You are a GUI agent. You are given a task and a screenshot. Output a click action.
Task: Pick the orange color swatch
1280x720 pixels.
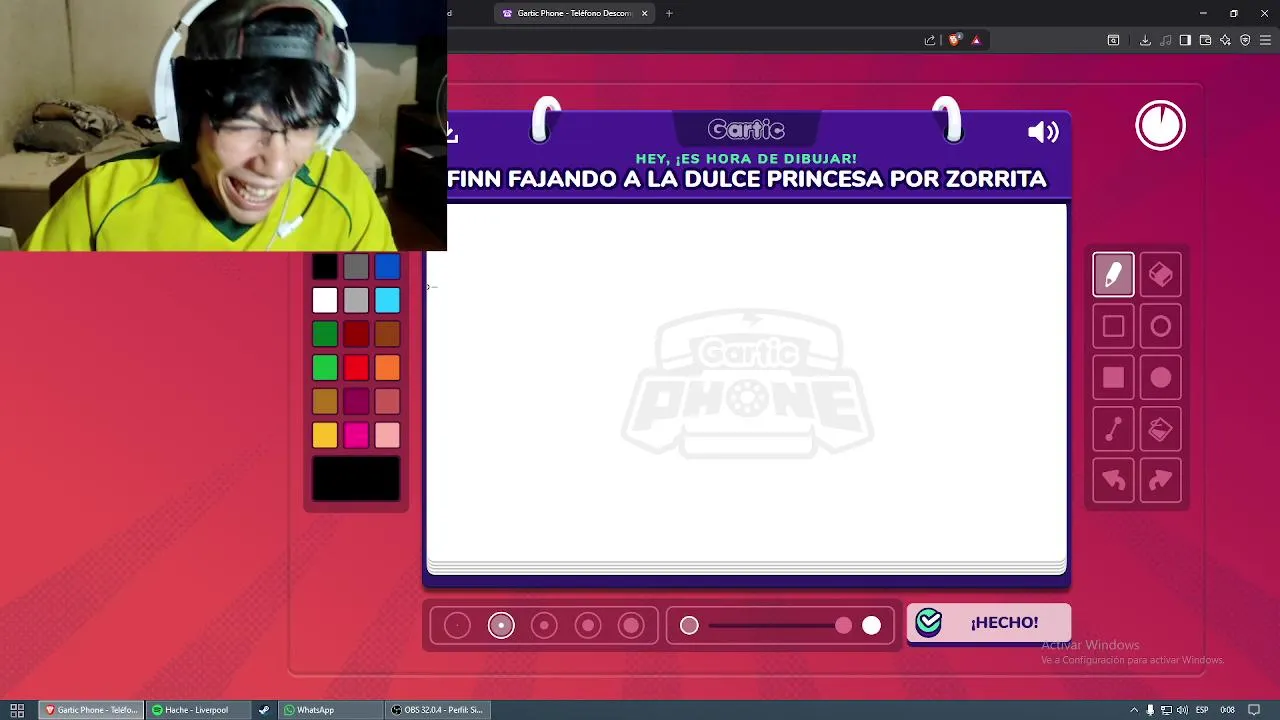point(387,368)
